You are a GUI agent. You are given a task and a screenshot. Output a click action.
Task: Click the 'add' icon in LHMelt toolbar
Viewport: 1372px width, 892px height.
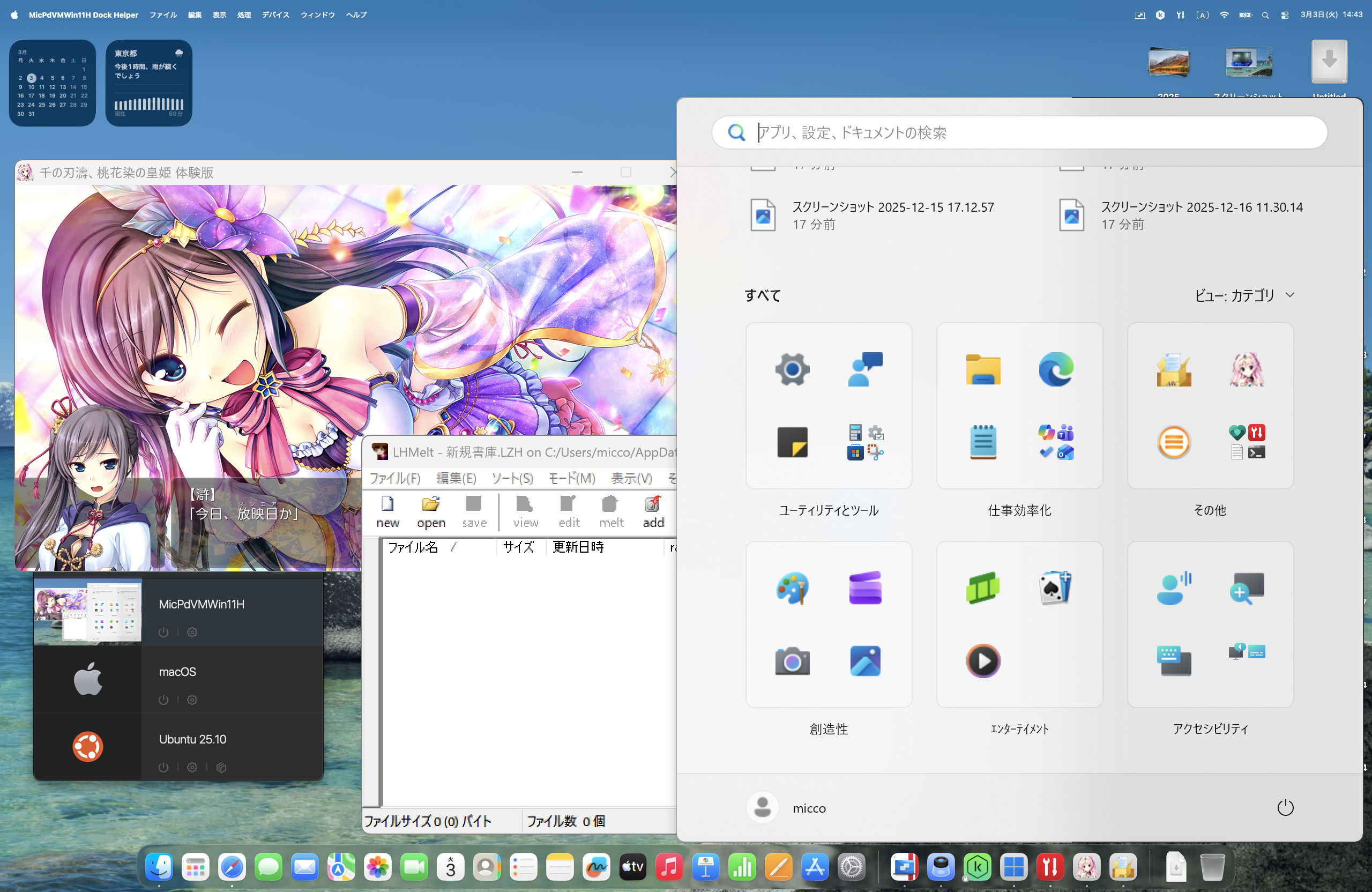click(653, 505)
